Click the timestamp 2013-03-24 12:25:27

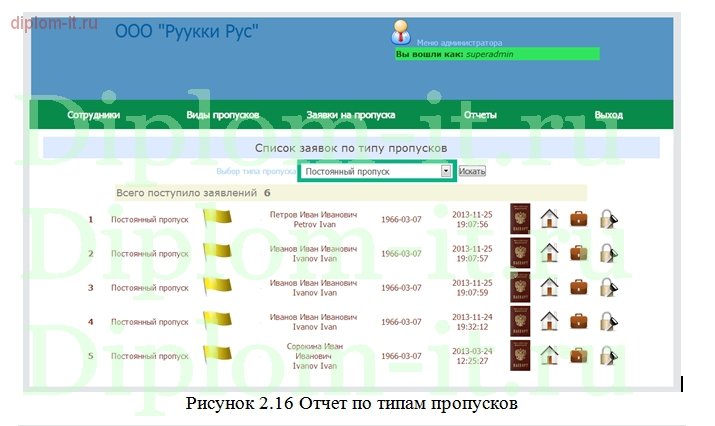pyautogui.click(x=472, y=356)
